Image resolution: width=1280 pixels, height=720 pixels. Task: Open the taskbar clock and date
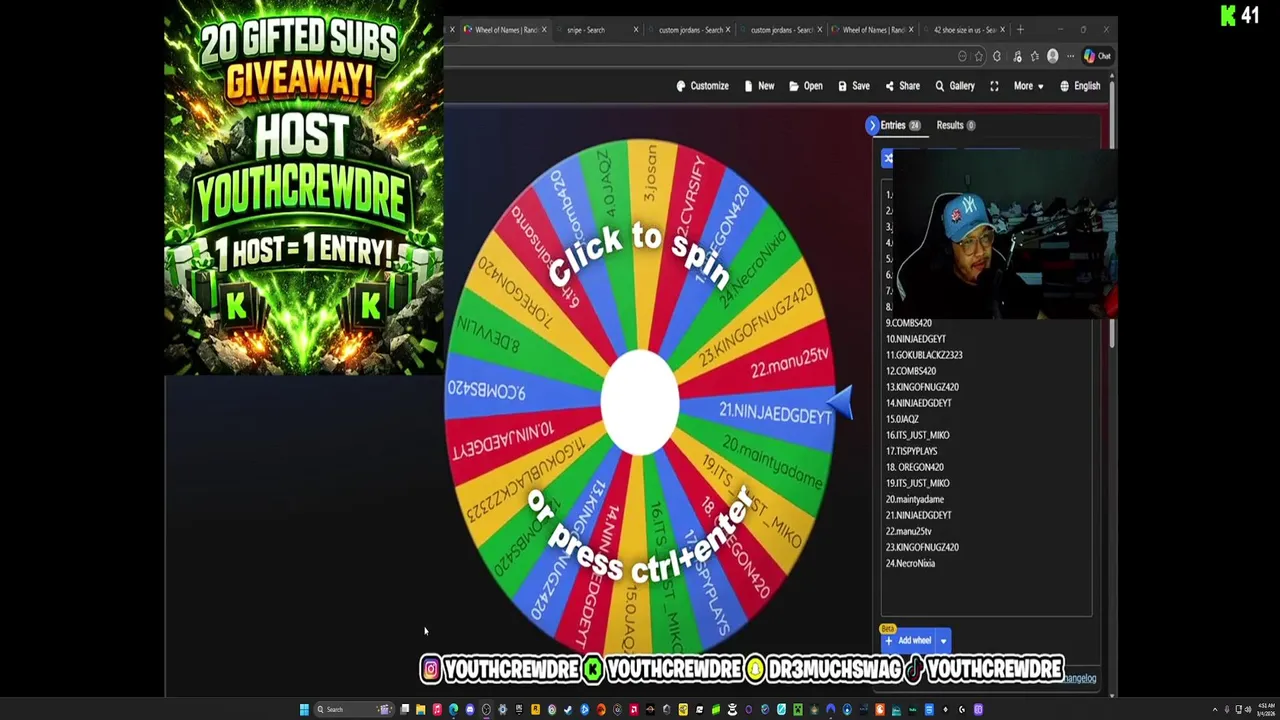pos(1266,710)
